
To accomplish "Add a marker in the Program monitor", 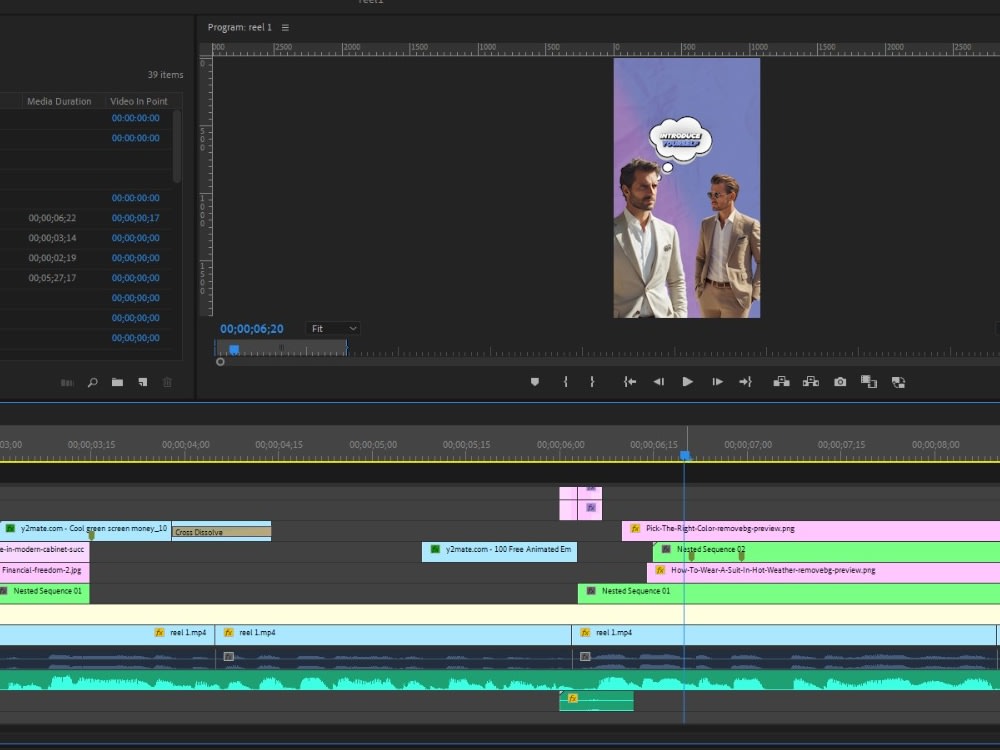I will pos(535,382).
